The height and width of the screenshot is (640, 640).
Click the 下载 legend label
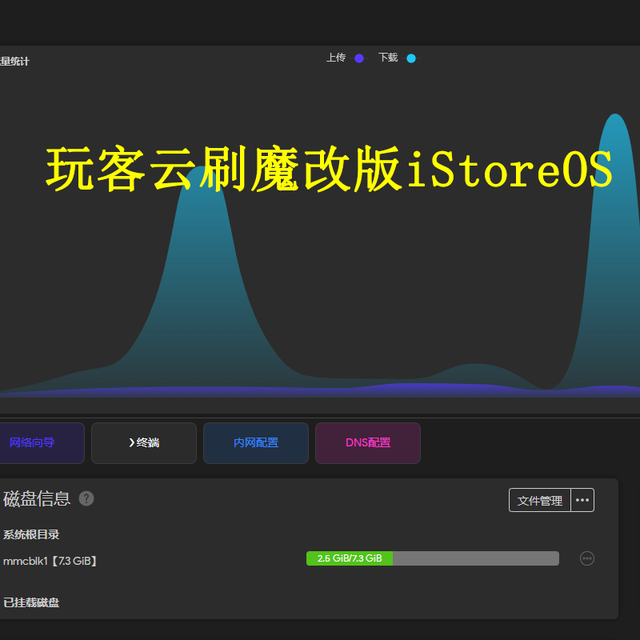point(388,58)
